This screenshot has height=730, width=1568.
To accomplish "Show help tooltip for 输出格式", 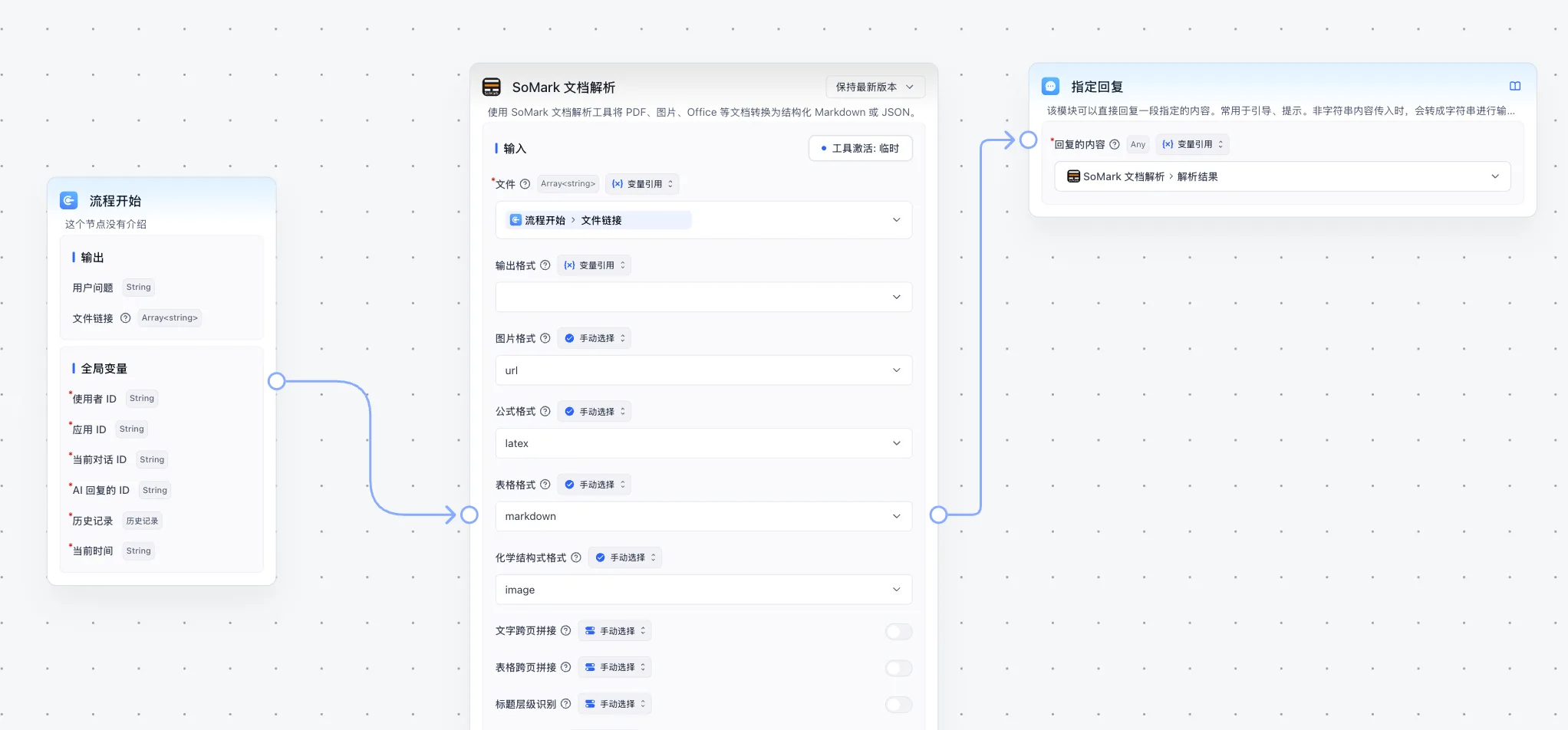I will (x=545, y=265).
